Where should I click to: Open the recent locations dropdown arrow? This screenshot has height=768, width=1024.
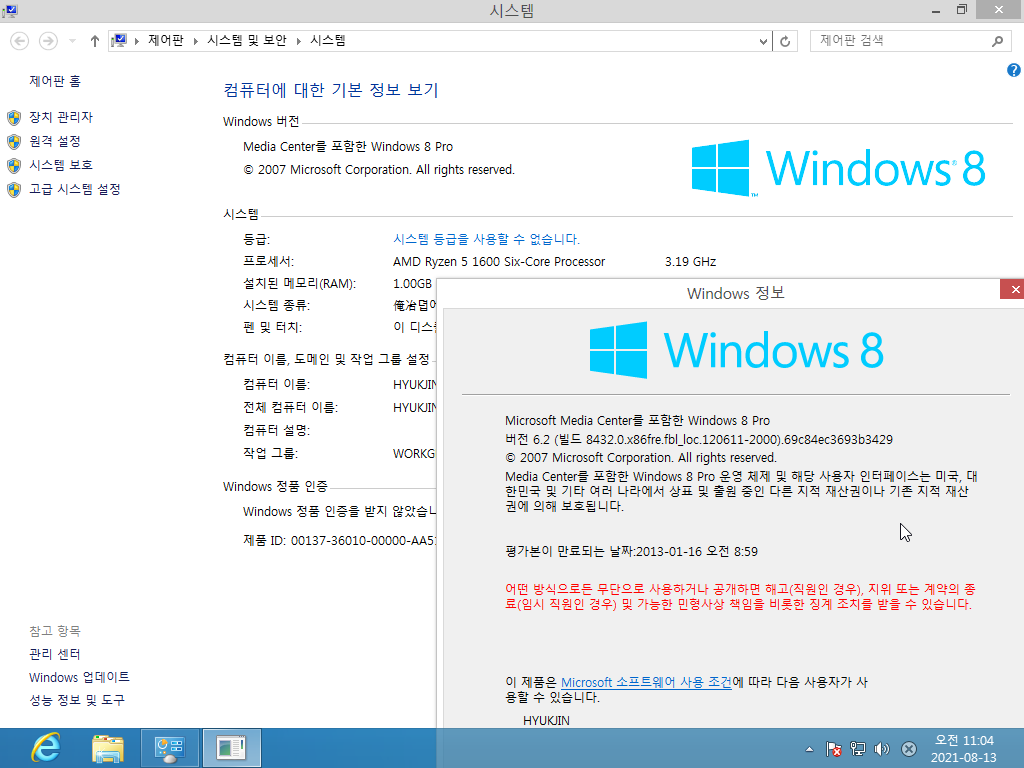[x=72, y=41]
